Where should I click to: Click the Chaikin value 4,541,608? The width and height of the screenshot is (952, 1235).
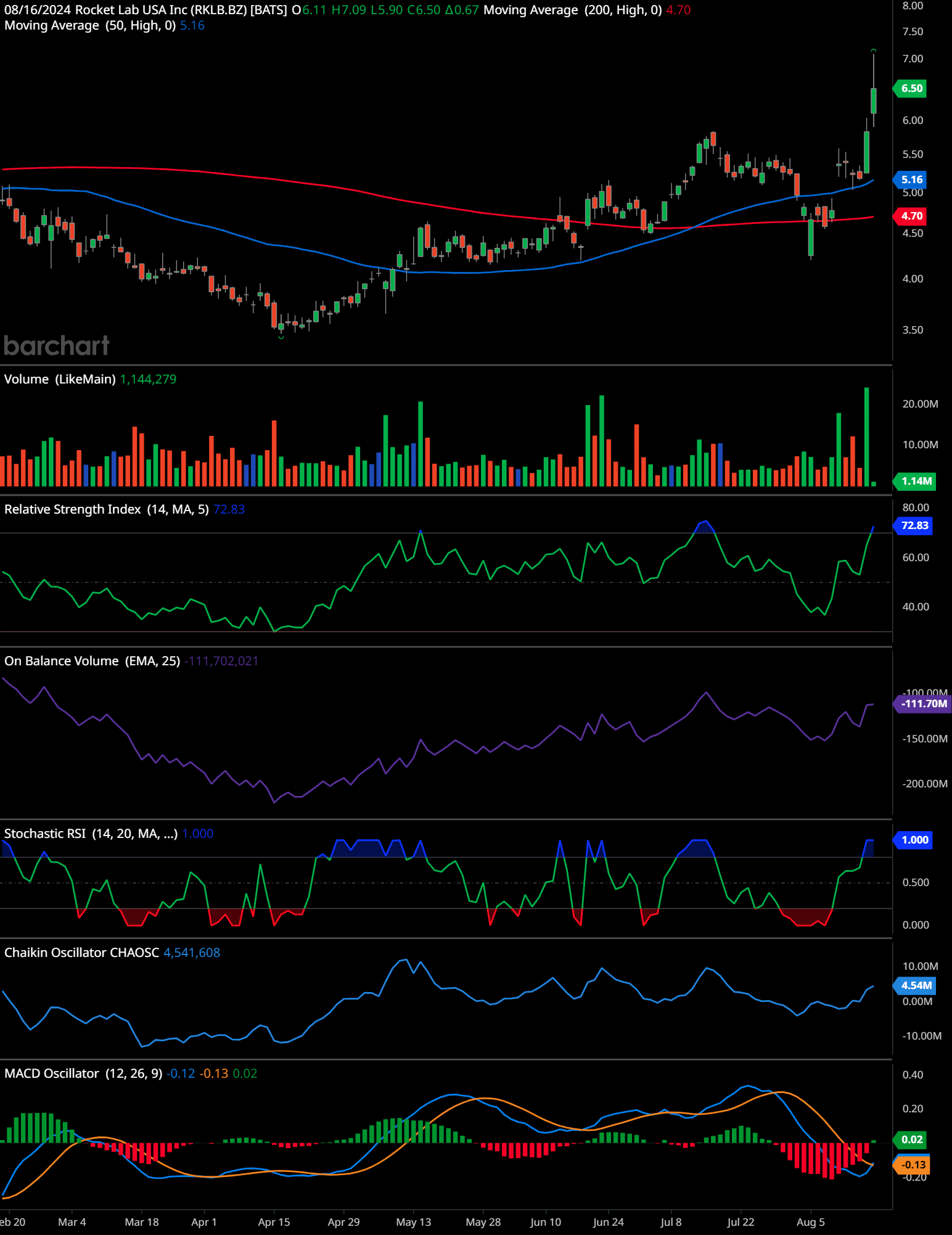tap(192, 953)
